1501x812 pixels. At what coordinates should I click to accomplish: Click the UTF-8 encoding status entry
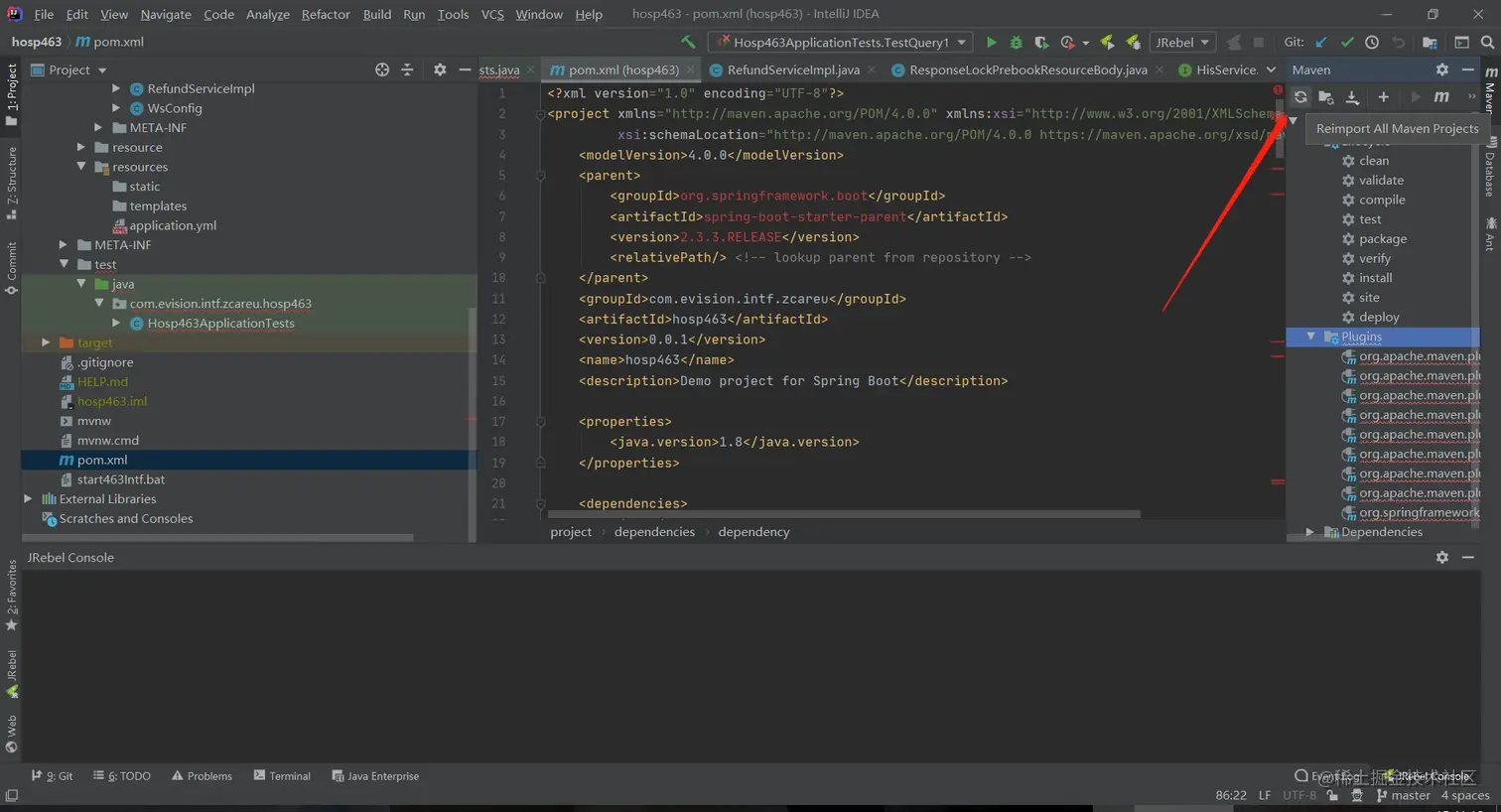[x=1299, y=795]
